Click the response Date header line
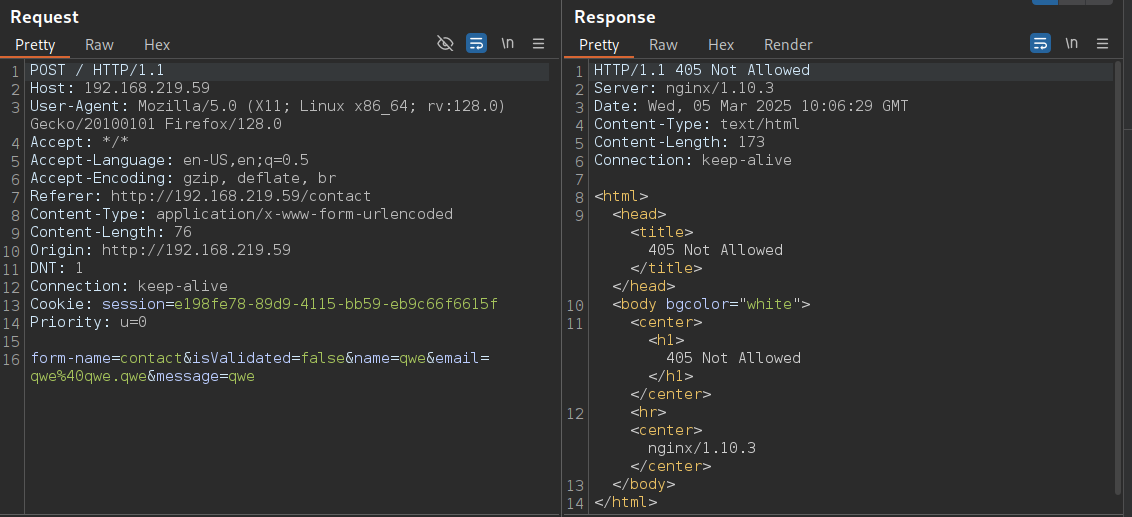 coord(751,106)
